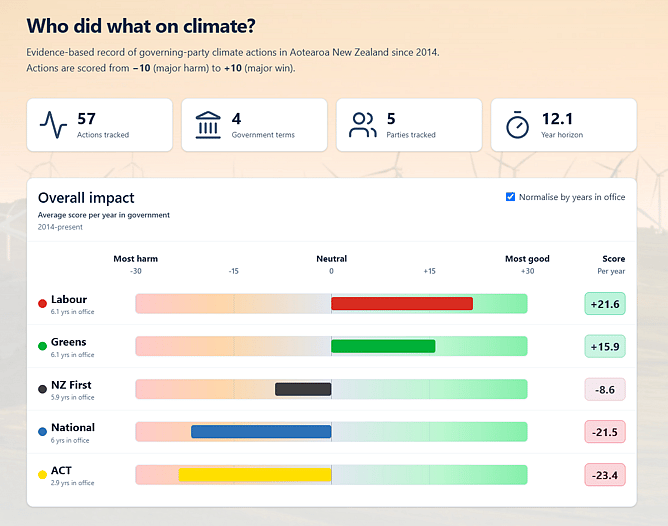
Task: Select the National row name
Action: [73, 427]
